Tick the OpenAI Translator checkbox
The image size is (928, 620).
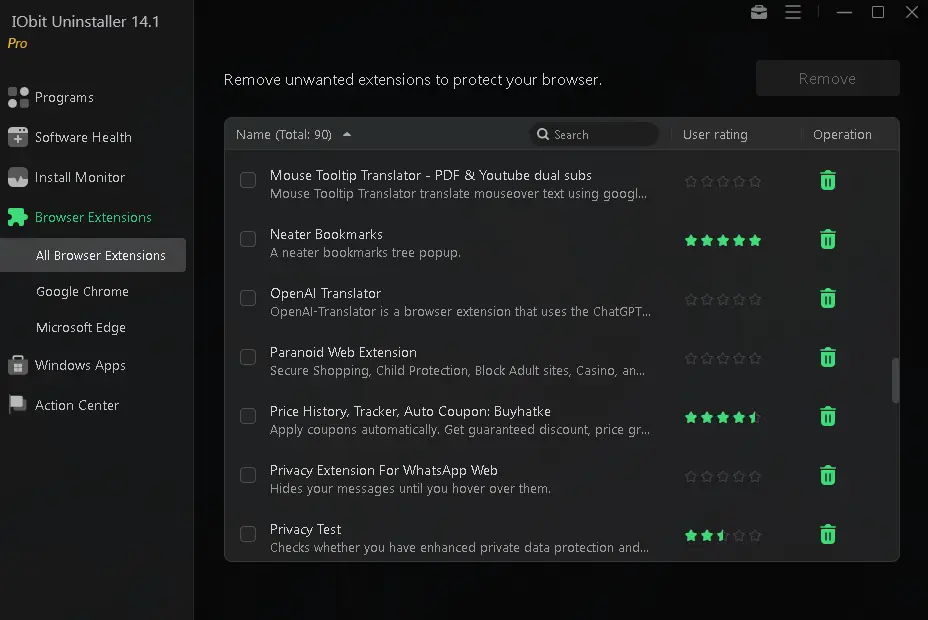(248, 298)
